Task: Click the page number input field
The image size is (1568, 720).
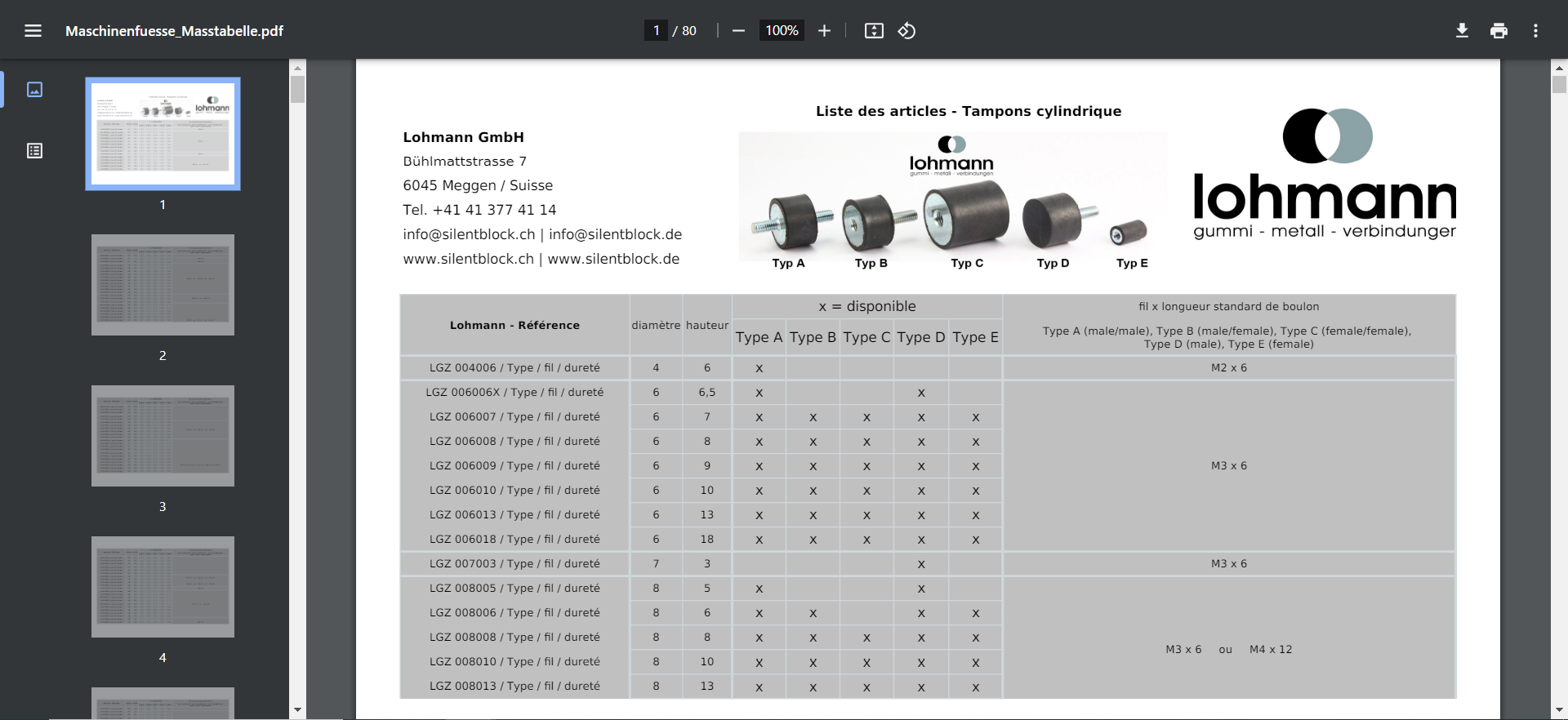Action: [656, 31]
